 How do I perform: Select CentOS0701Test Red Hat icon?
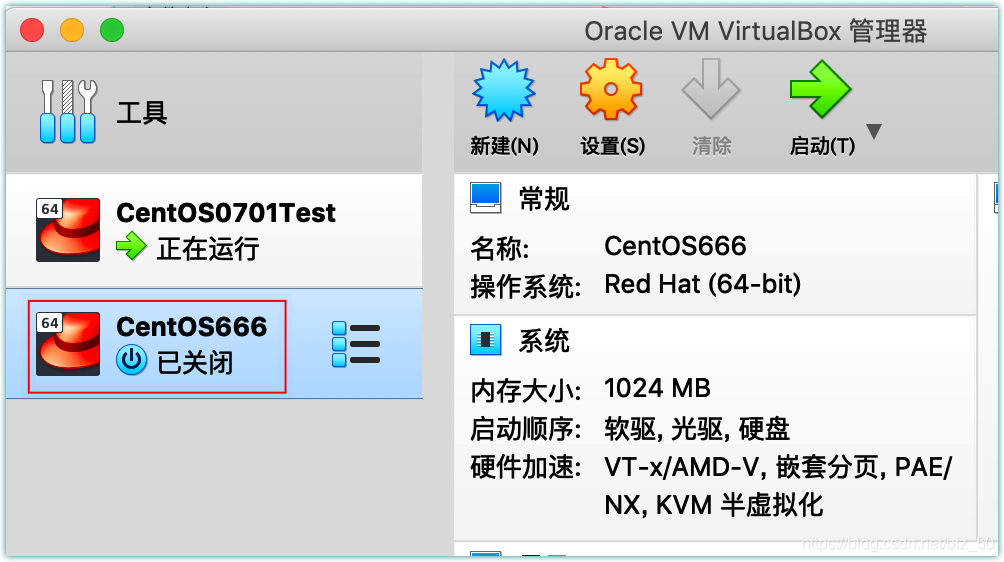[68, 230]
